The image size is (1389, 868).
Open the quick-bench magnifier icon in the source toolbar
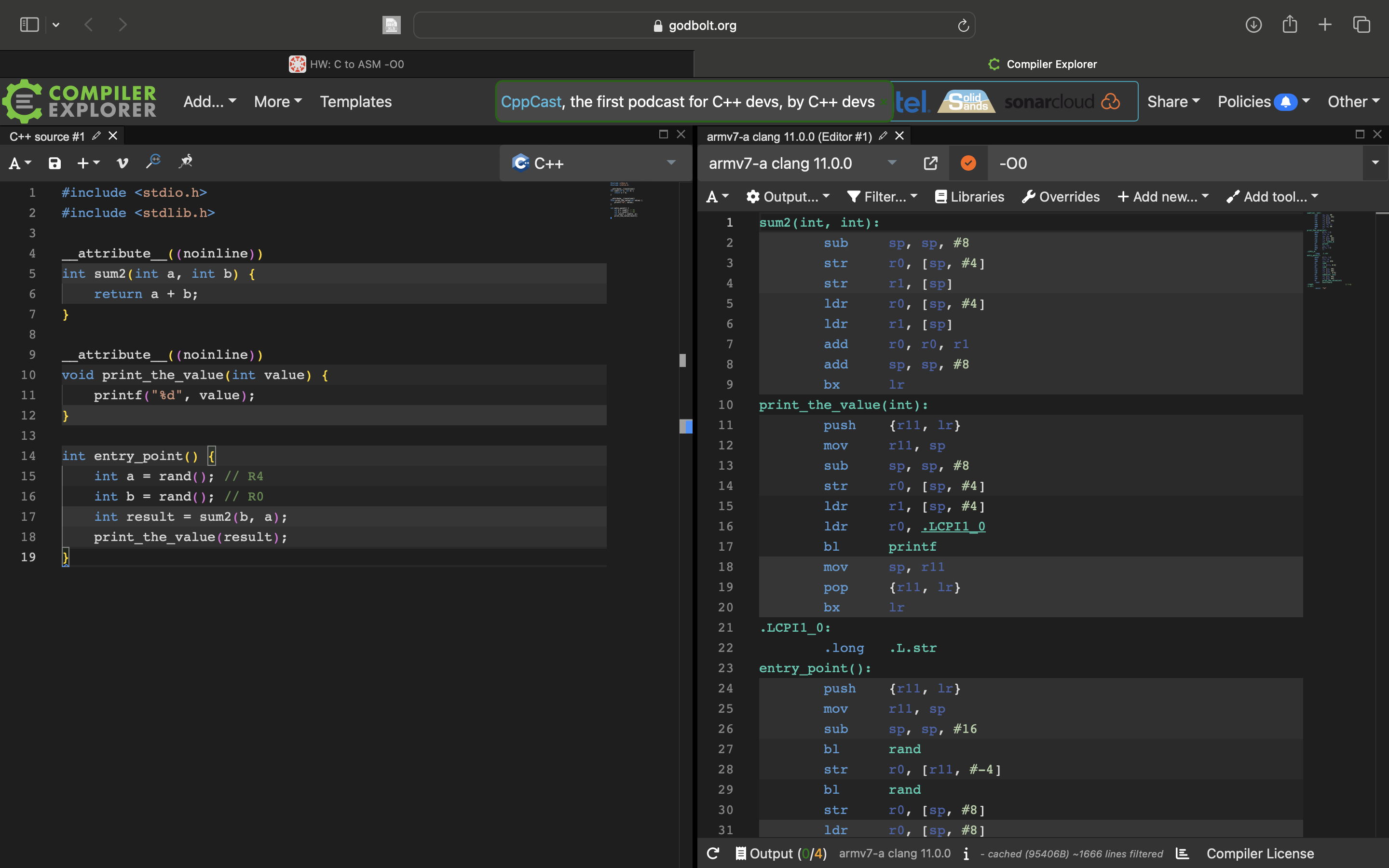[x=153, y=162]
